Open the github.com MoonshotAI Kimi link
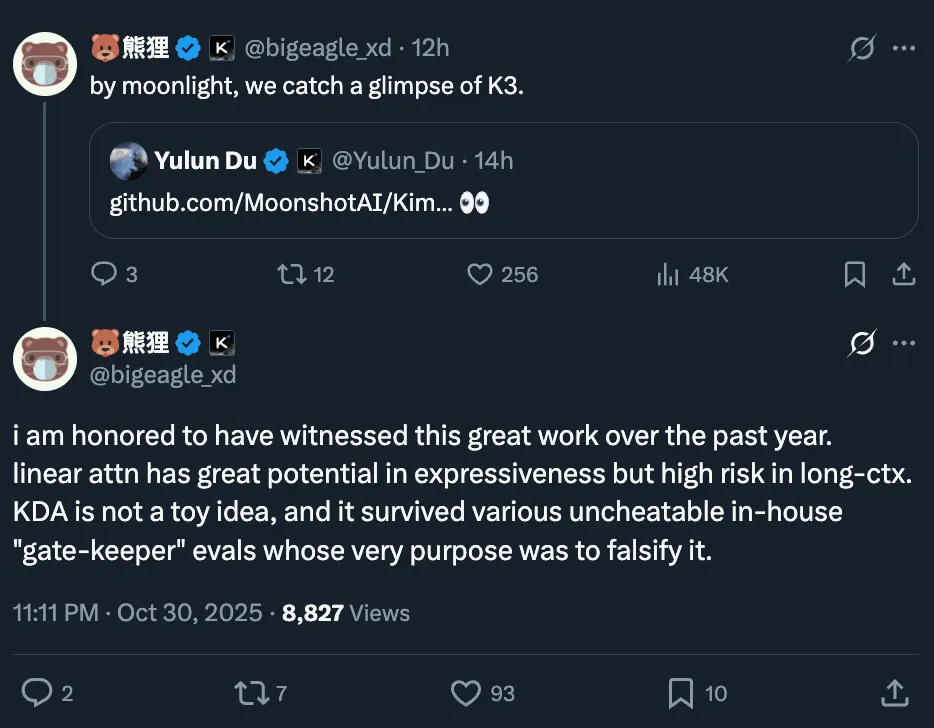The image size is (934, 728). 270,202
